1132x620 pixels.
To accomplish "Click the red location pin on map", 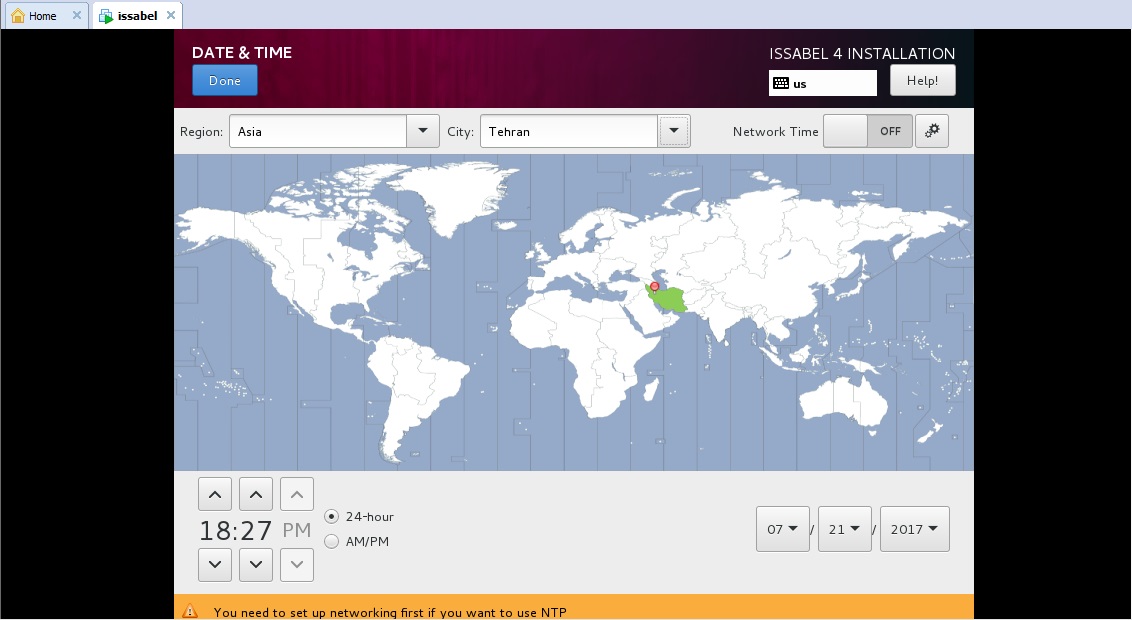I will [x=655, y=287].
